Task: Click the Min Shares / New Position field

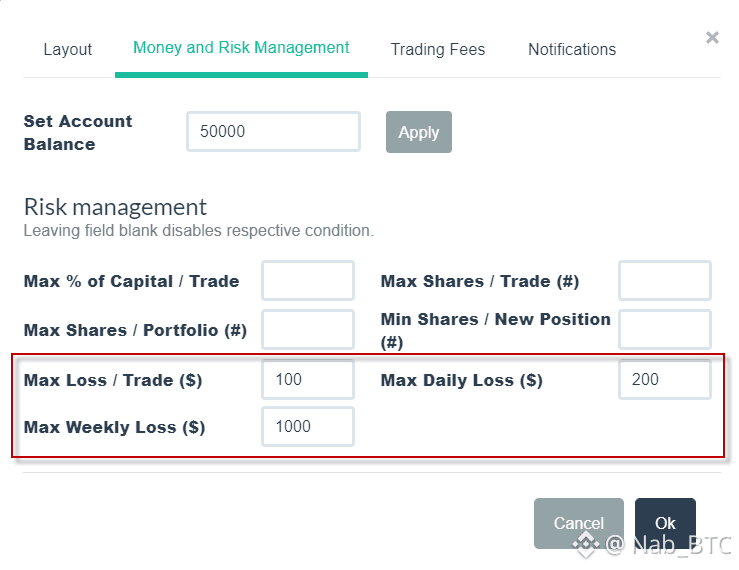Action: pos(665,330)
